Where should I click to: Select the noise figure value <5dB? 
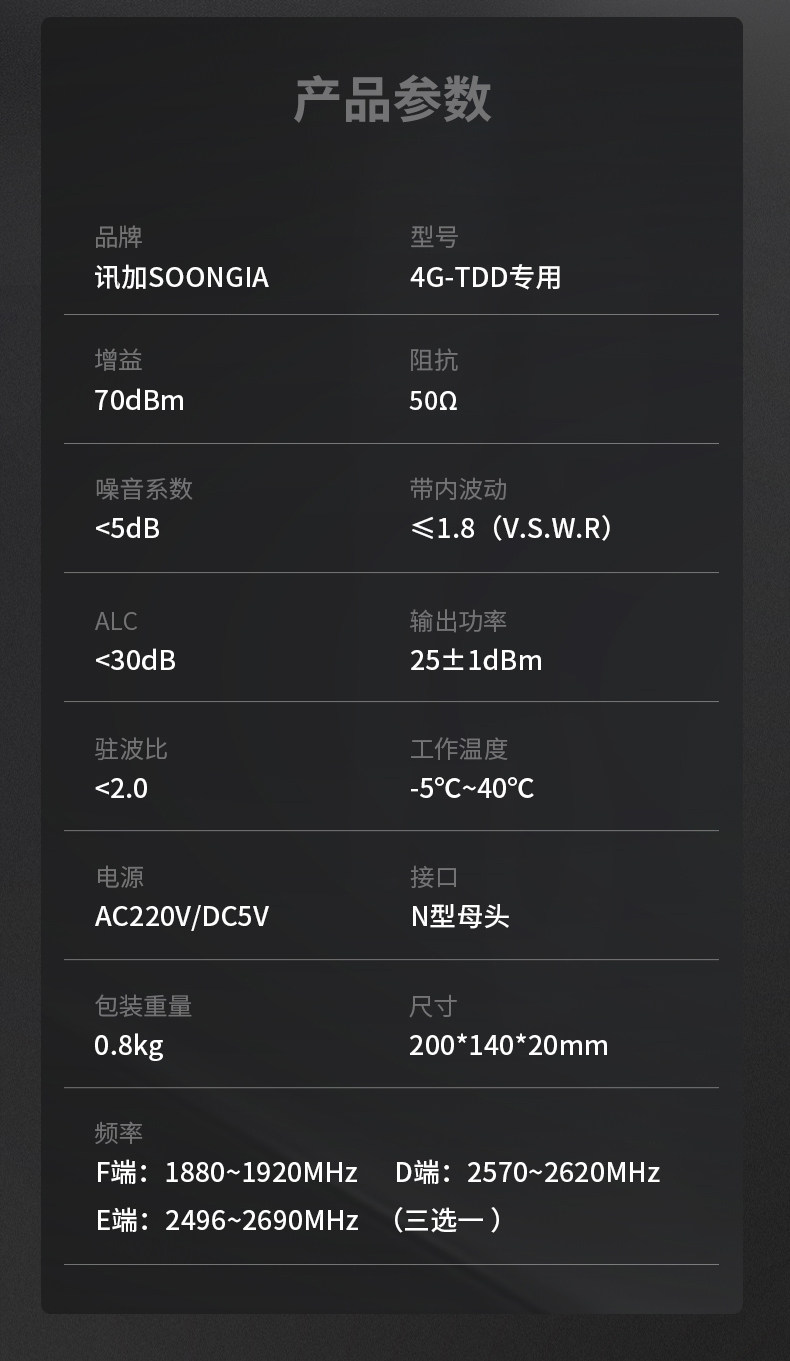(127, 528)
